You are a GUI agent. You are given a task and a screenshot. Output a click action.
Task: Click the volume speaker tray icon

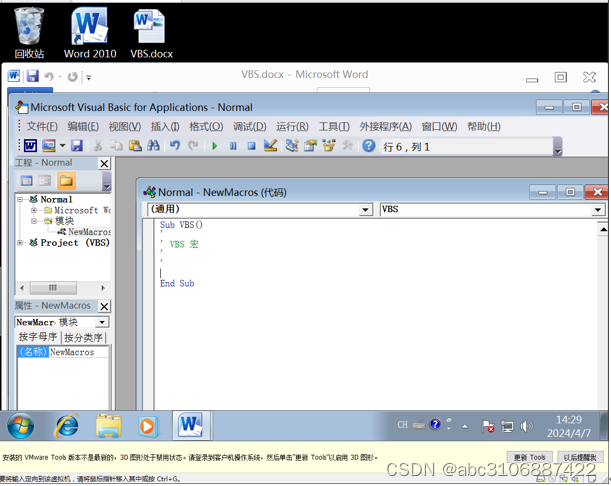526,426
